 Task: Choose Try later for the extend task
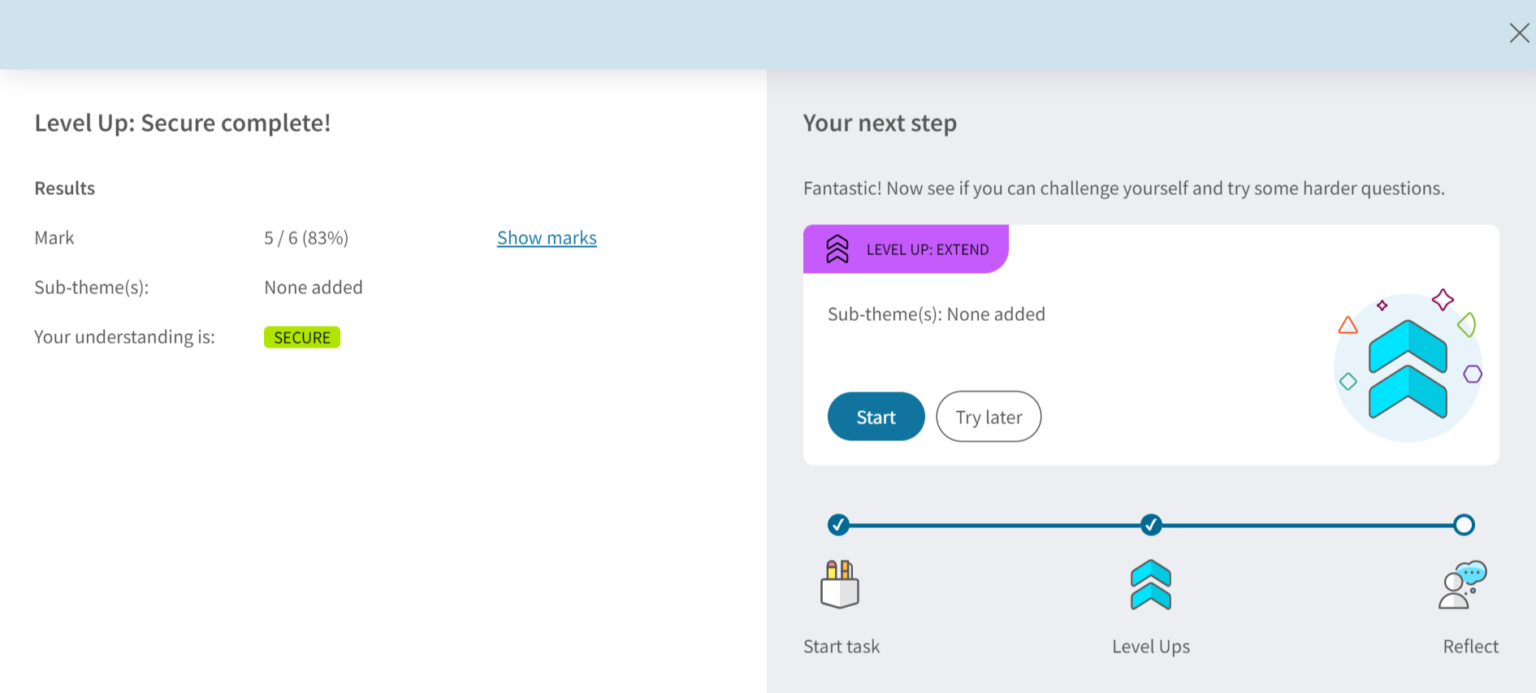(989, 416)
